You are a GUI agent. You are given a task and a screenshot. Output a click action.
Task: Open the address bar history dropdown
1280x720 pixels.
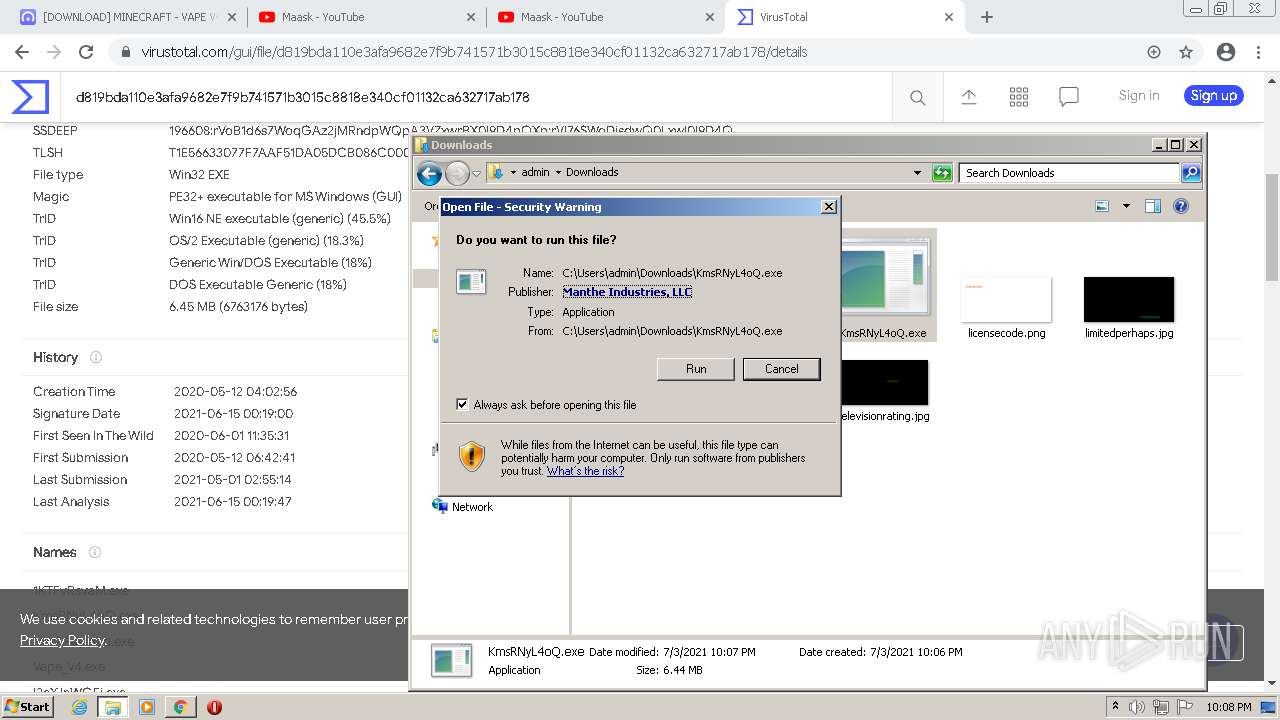point(917,173)
